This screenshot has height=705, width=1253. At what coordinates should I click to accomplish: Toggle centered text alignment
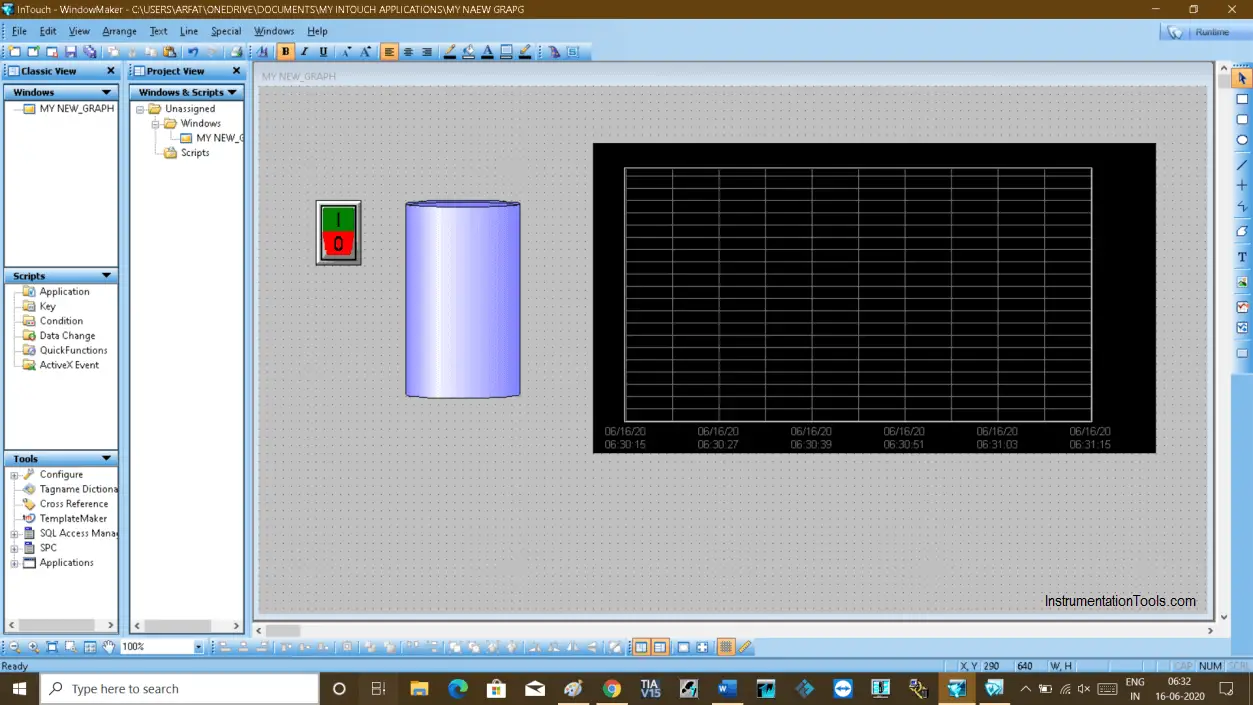pos(408,52)
